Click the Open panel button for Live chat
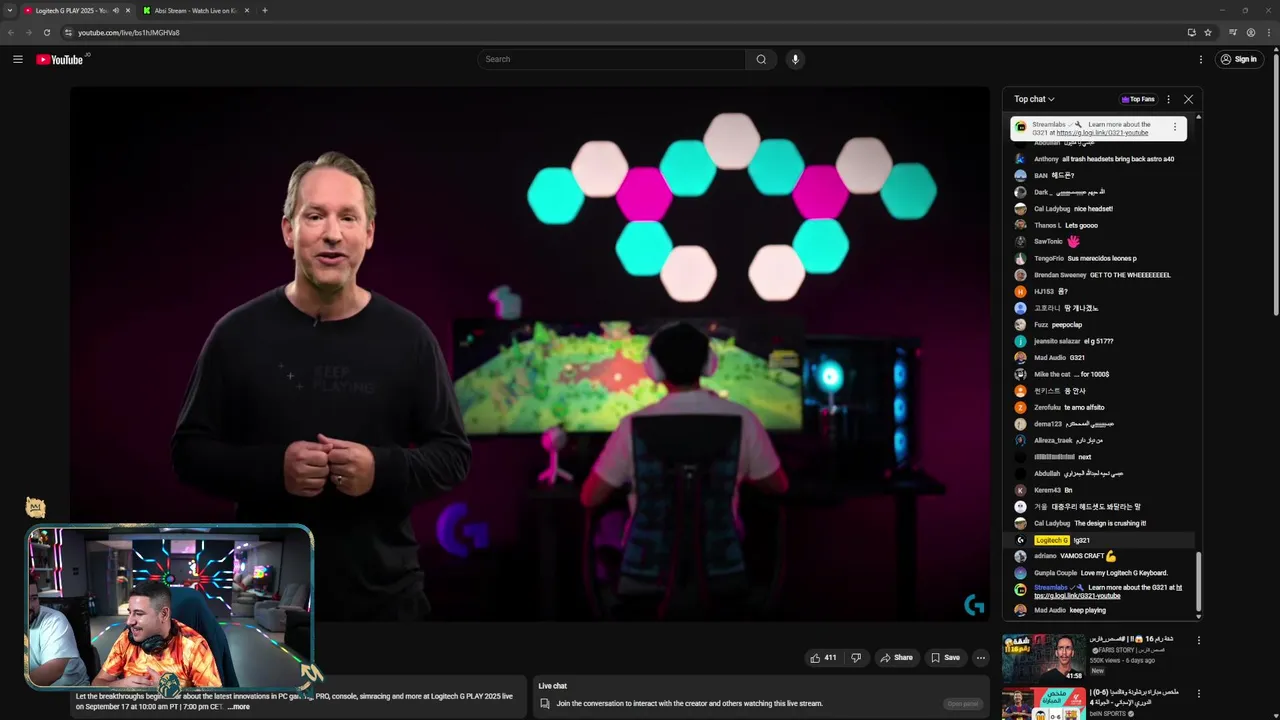 (962, 703)
